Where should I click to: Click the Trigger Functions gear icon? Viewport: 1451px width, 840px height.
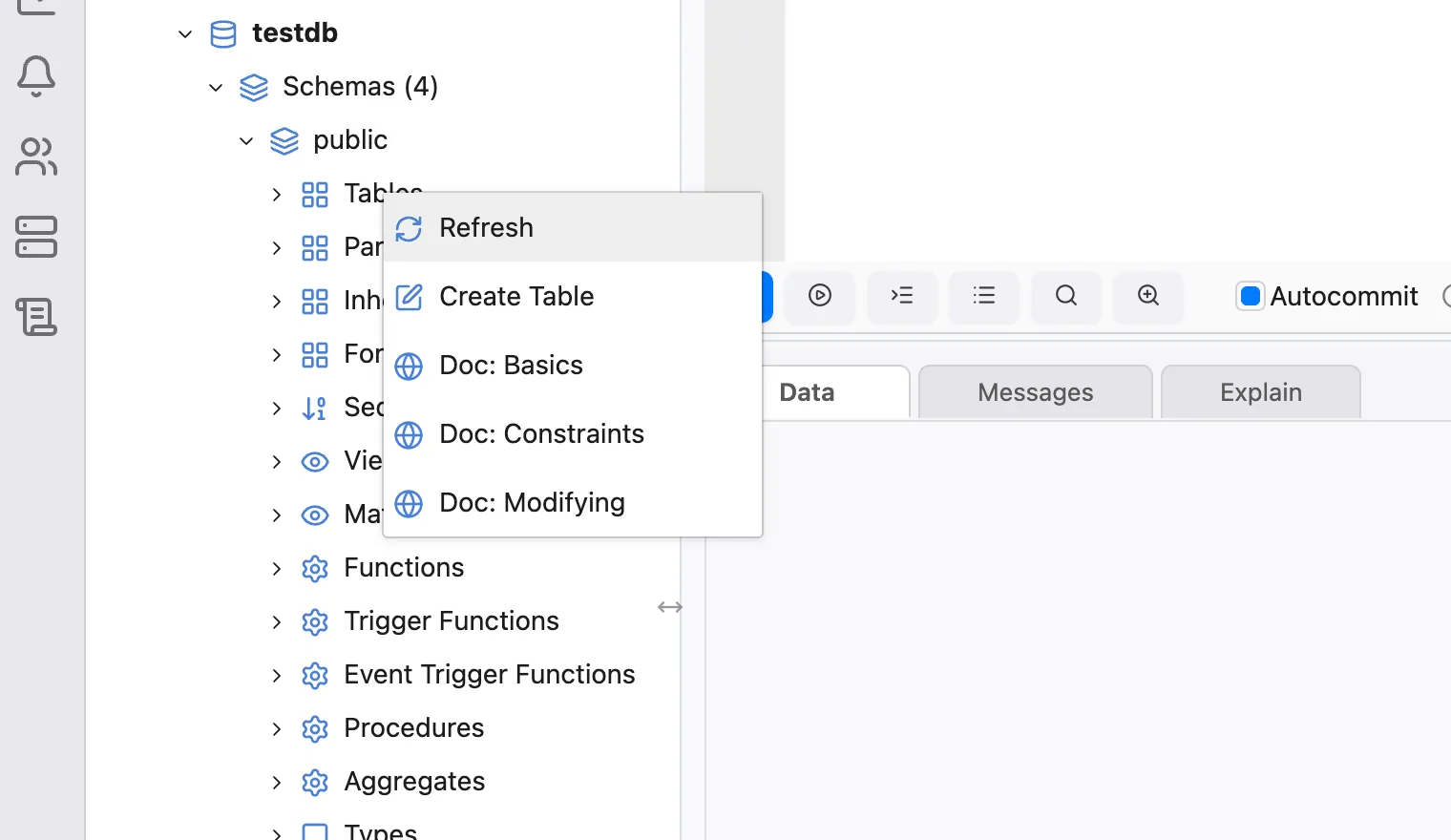pos(315,622)
